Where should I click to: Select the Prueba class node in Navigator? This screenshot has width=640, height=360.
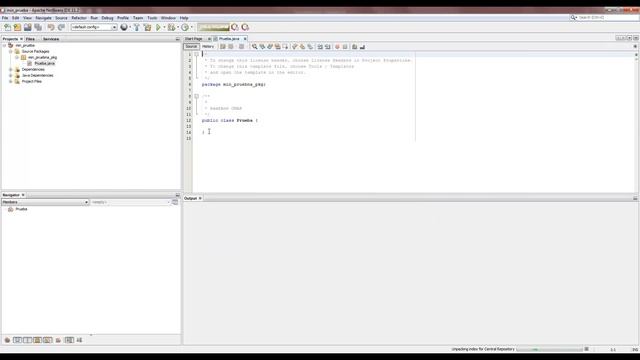click(x=21, y=209)
